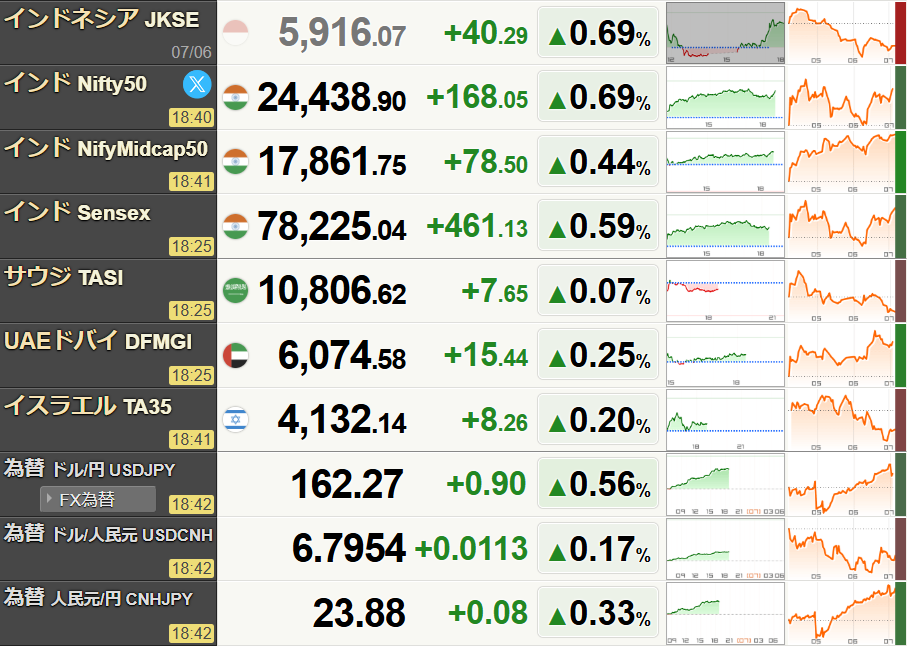Image resolution: width=907 pixels, height=646 pixels.
Task: Open the Nifty50 intraday mini chart
Action: pyautogui.click(x=725, y=97)
